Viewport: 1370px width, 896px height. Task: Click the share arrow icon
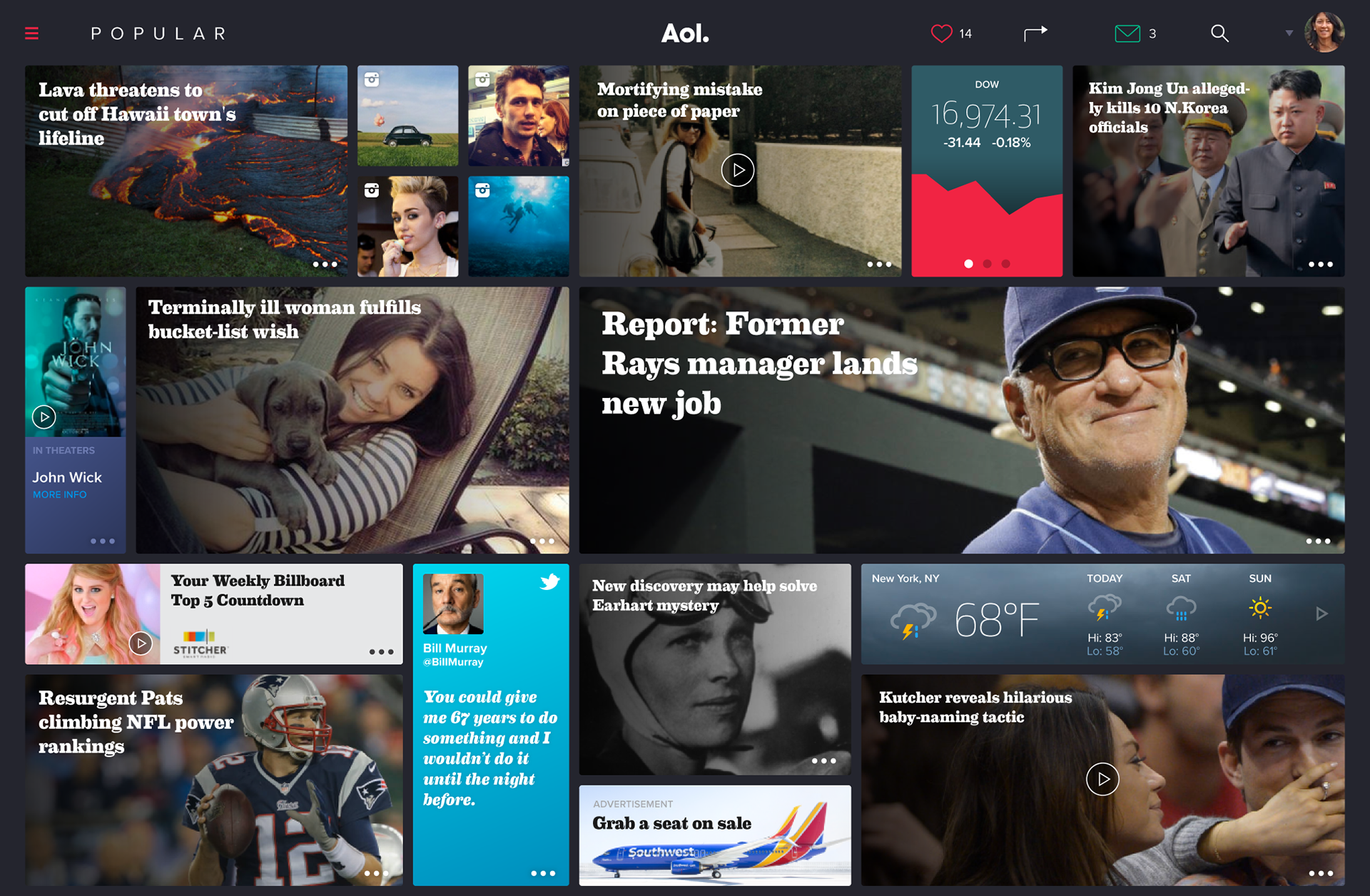(1035, 34)
